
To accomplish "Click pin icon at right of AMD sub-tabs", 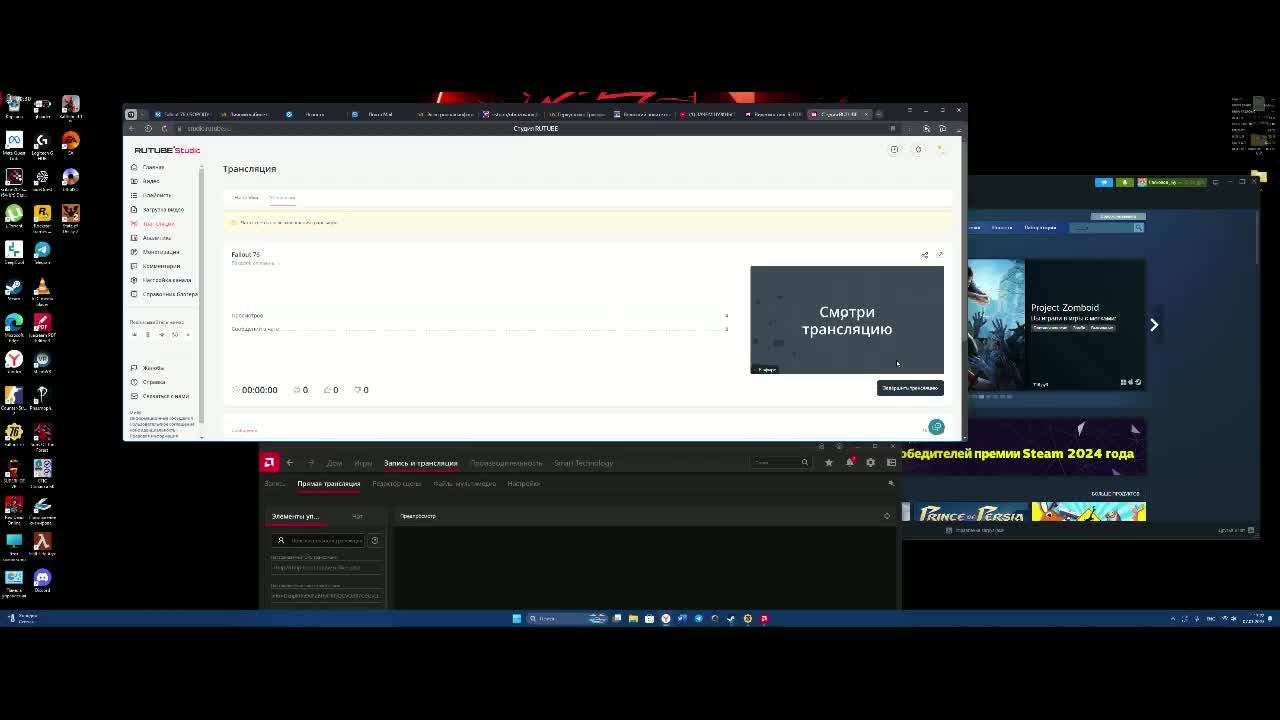I will click(890, 484).
